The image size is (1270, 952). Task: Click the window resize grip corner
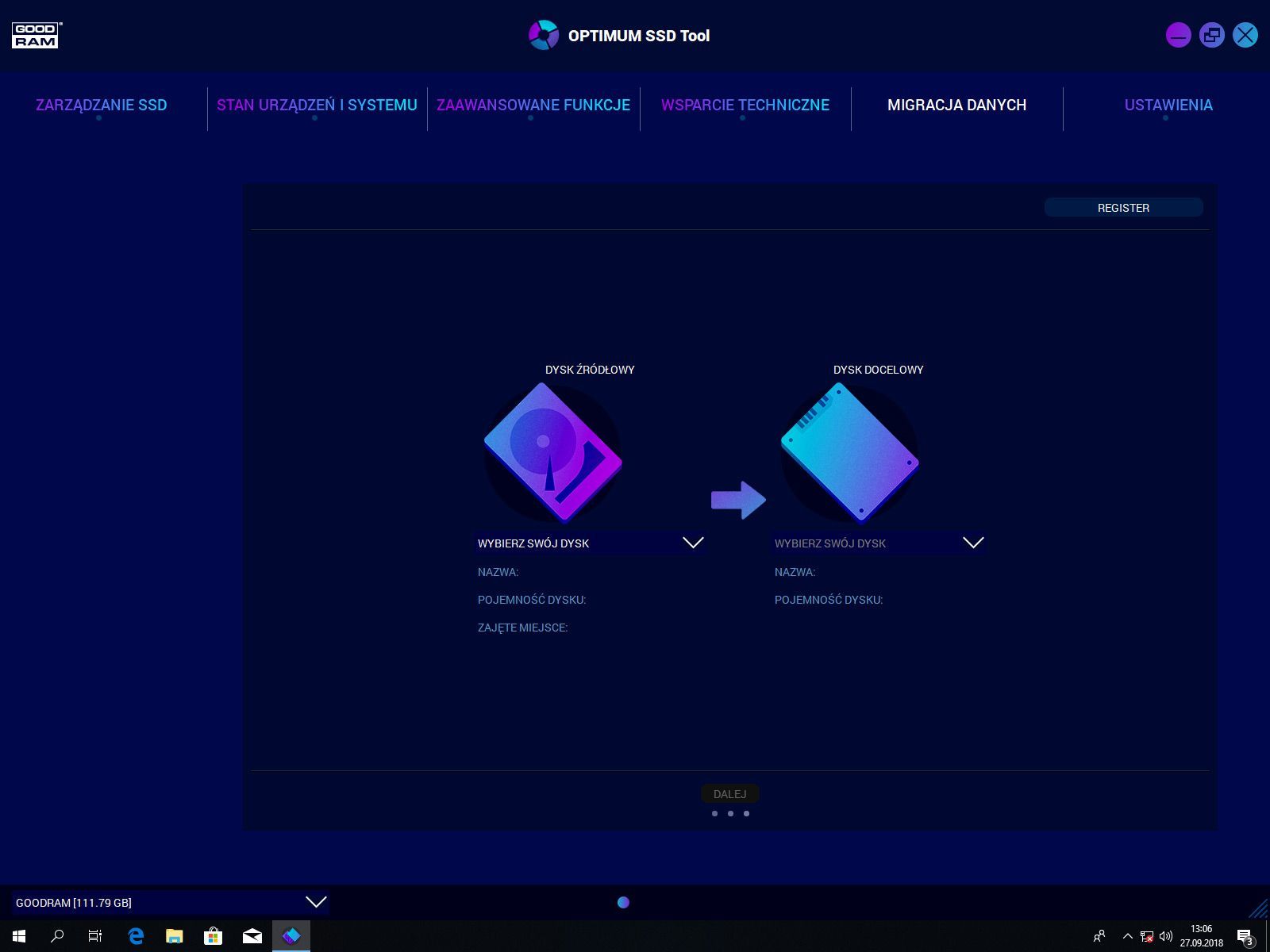[x=1260, y=908]
